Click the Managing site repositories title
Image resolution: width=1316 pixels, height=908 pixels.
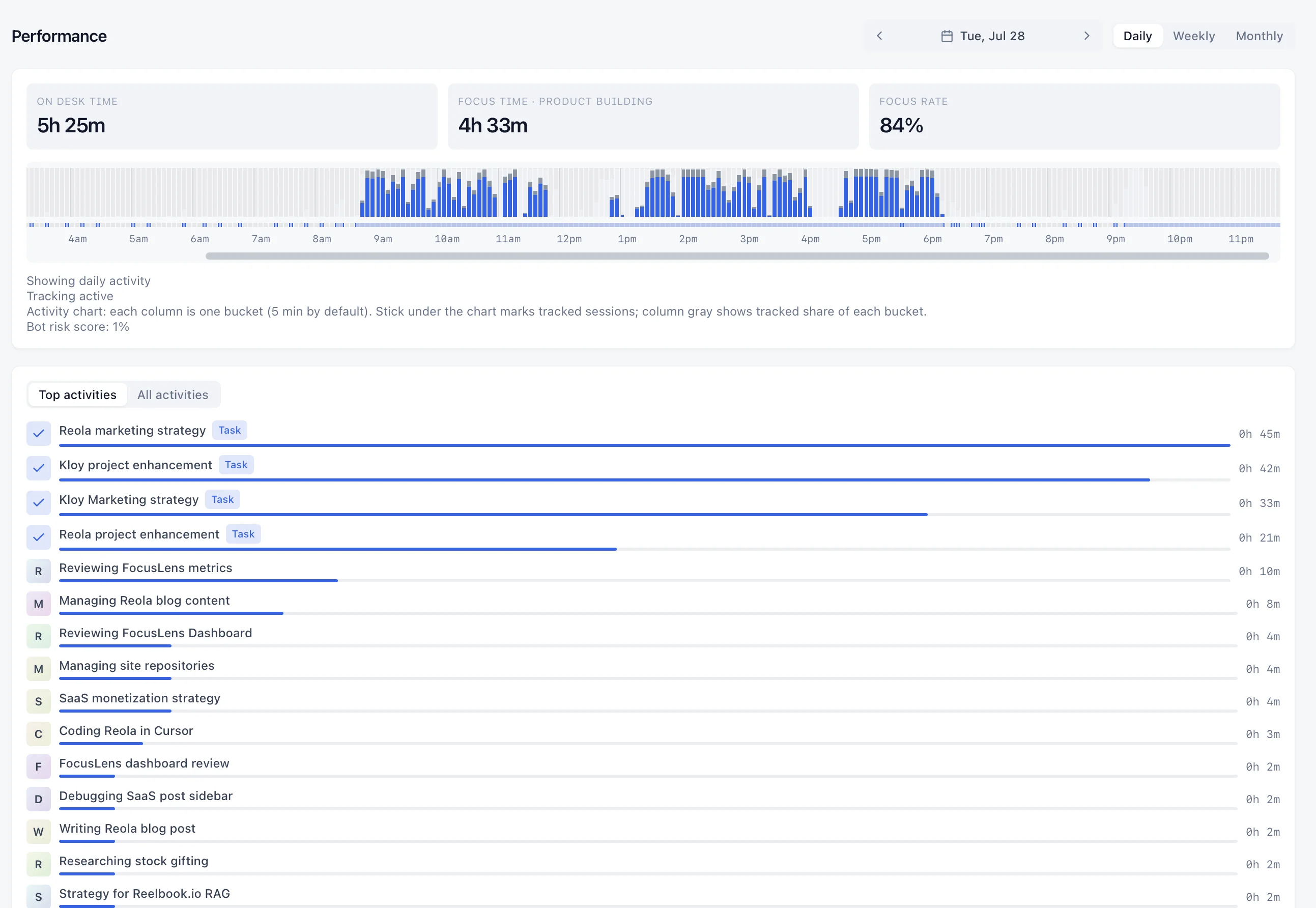136,666
